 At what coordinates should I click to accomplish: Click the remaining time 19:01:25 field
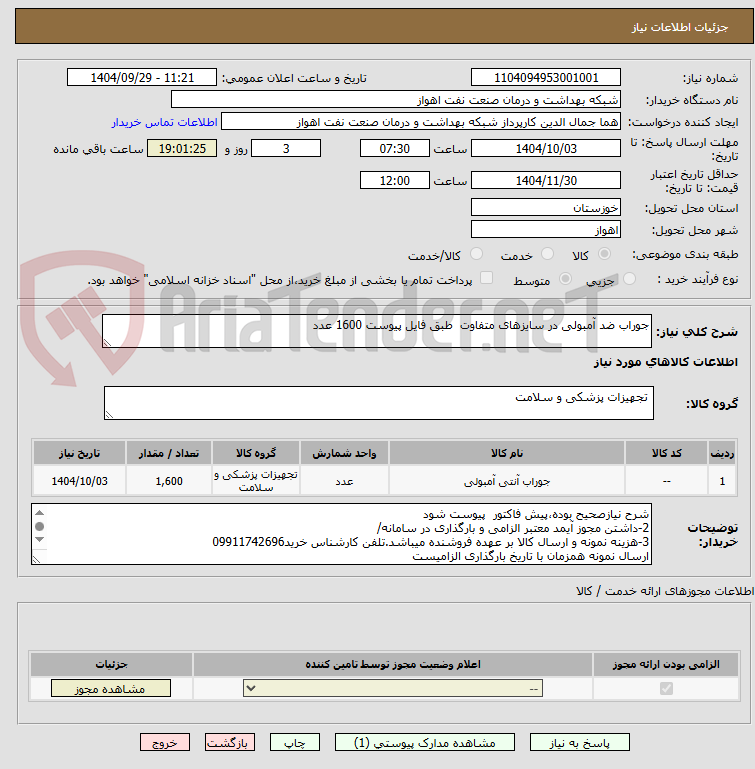182,149
